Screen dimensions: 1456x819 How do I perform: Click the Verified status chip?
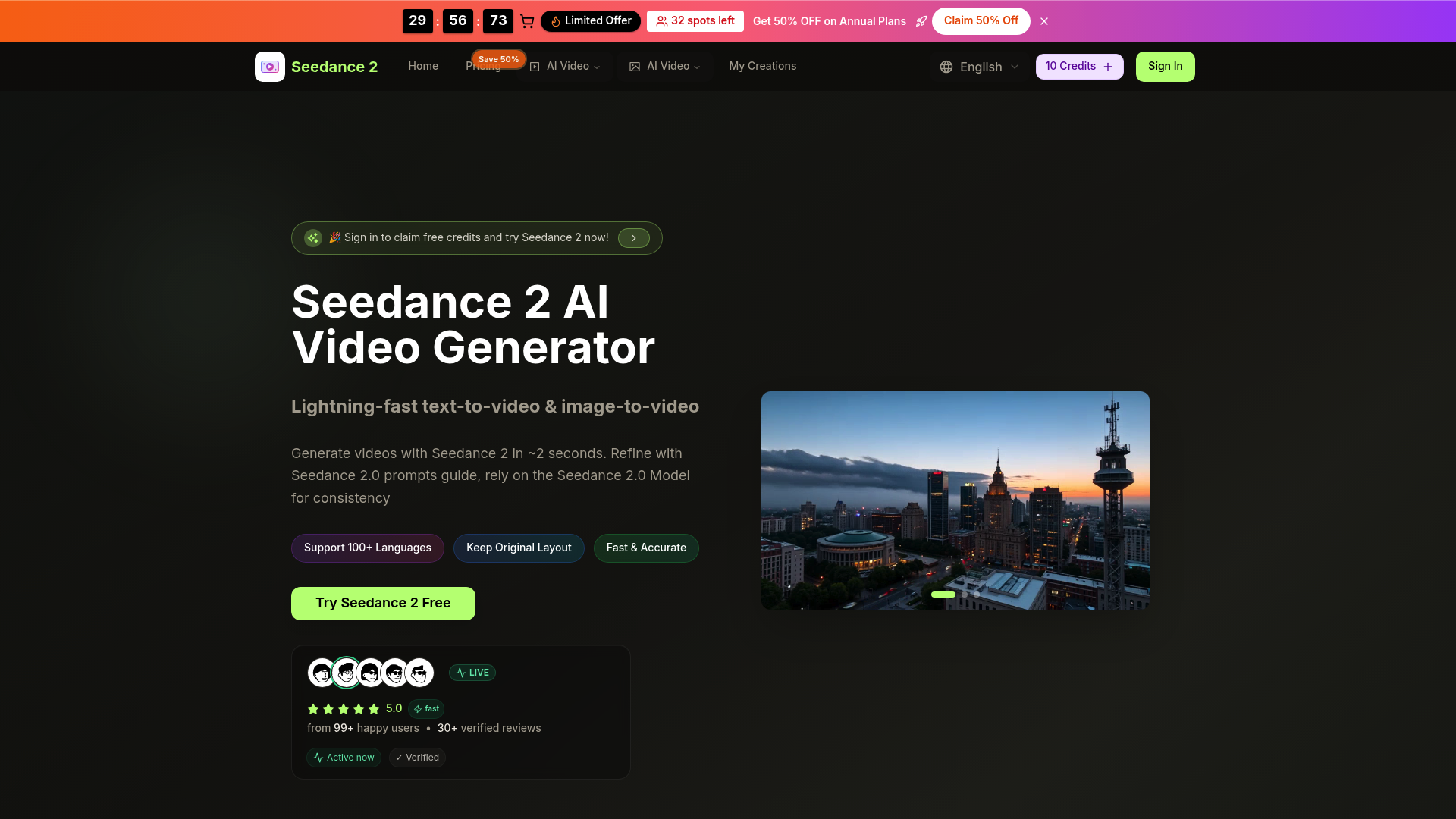(x=417, y=757)
